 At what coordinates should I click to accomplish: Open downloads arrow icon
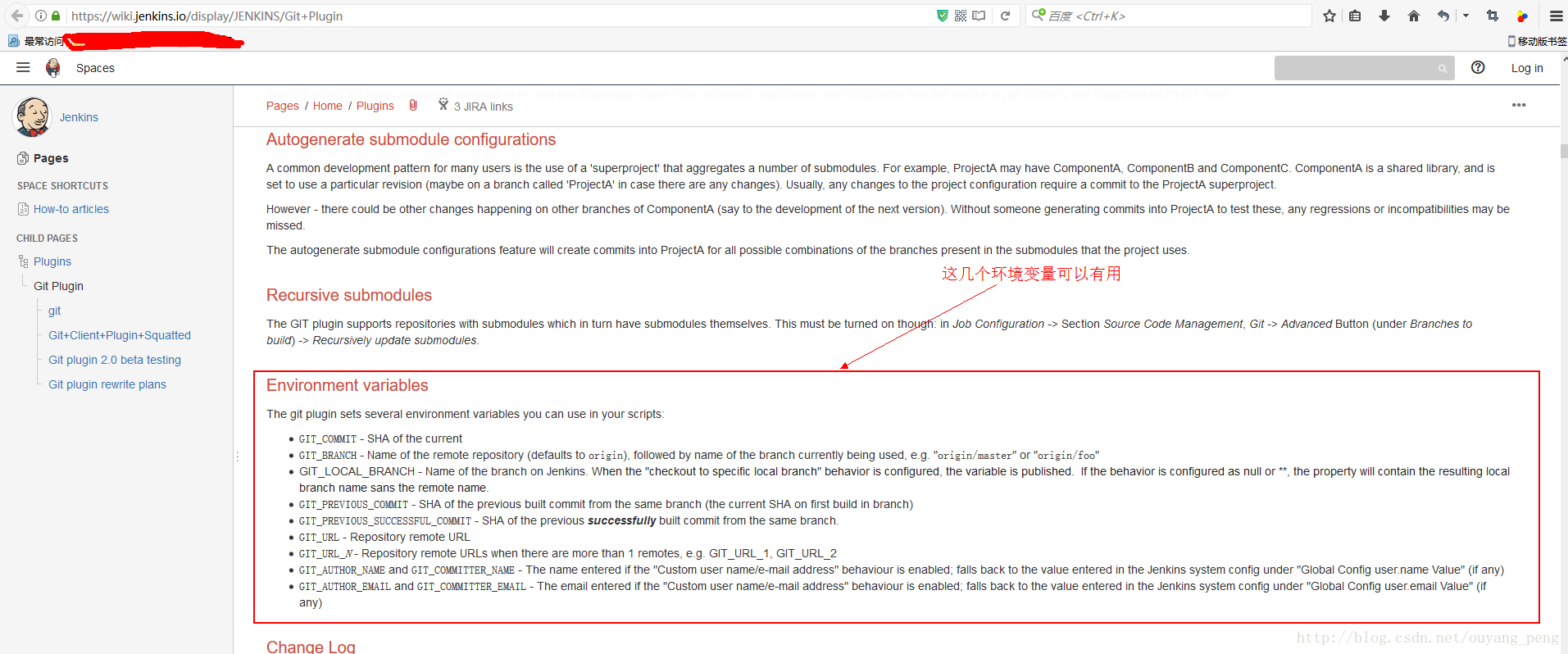tap(1384, 16)
